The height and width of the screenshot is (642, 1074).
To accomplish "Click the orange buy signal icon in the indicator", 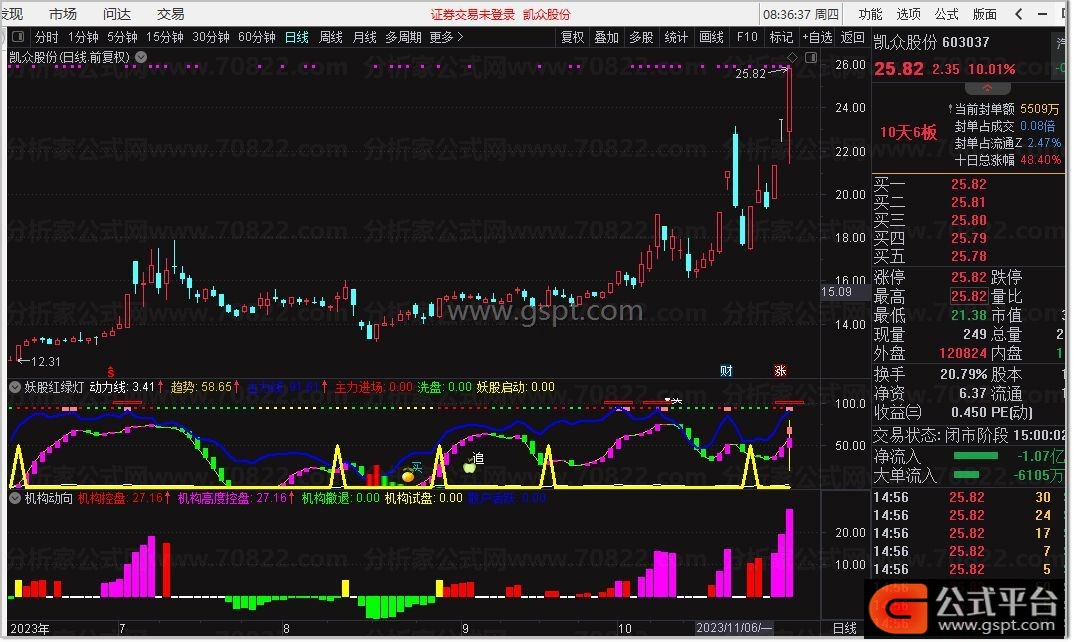I will click(408, 474).
